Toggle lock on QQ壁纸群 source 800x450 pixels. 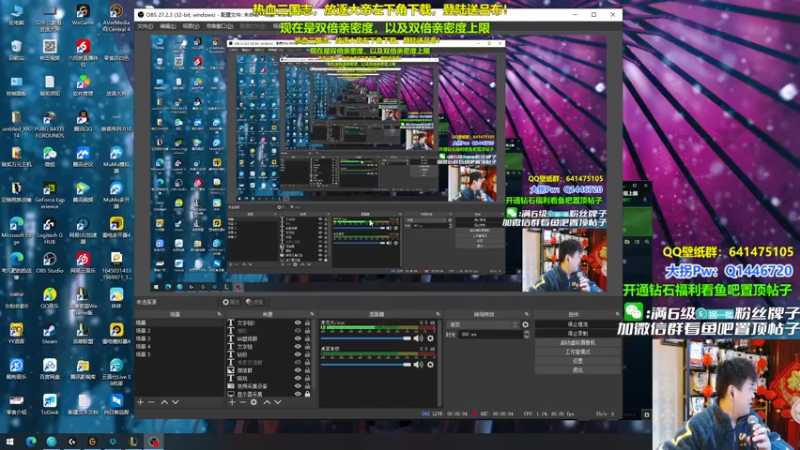click(307, 339)
